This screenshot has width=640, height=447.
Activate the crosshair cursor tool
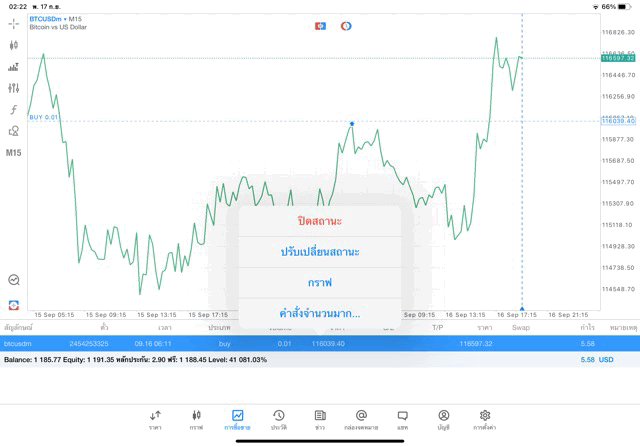coord(14,23)
